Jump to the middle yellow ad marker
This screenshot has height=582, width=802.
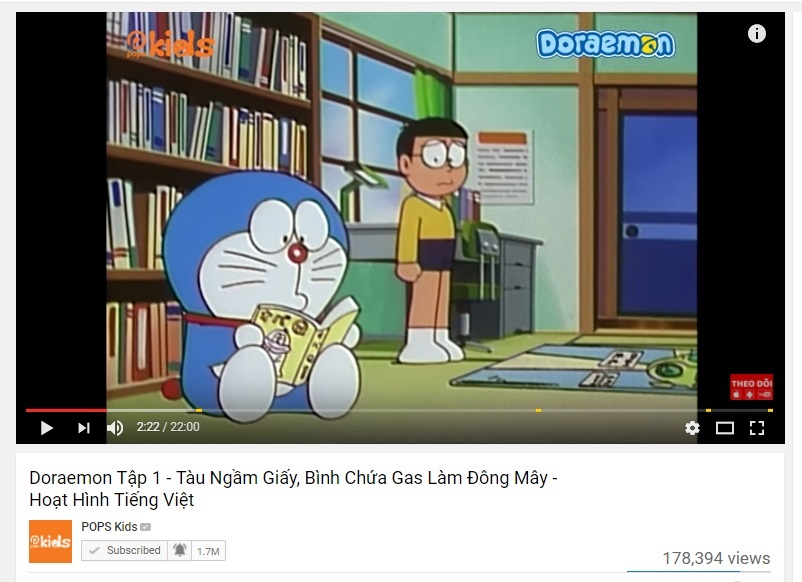538,410
